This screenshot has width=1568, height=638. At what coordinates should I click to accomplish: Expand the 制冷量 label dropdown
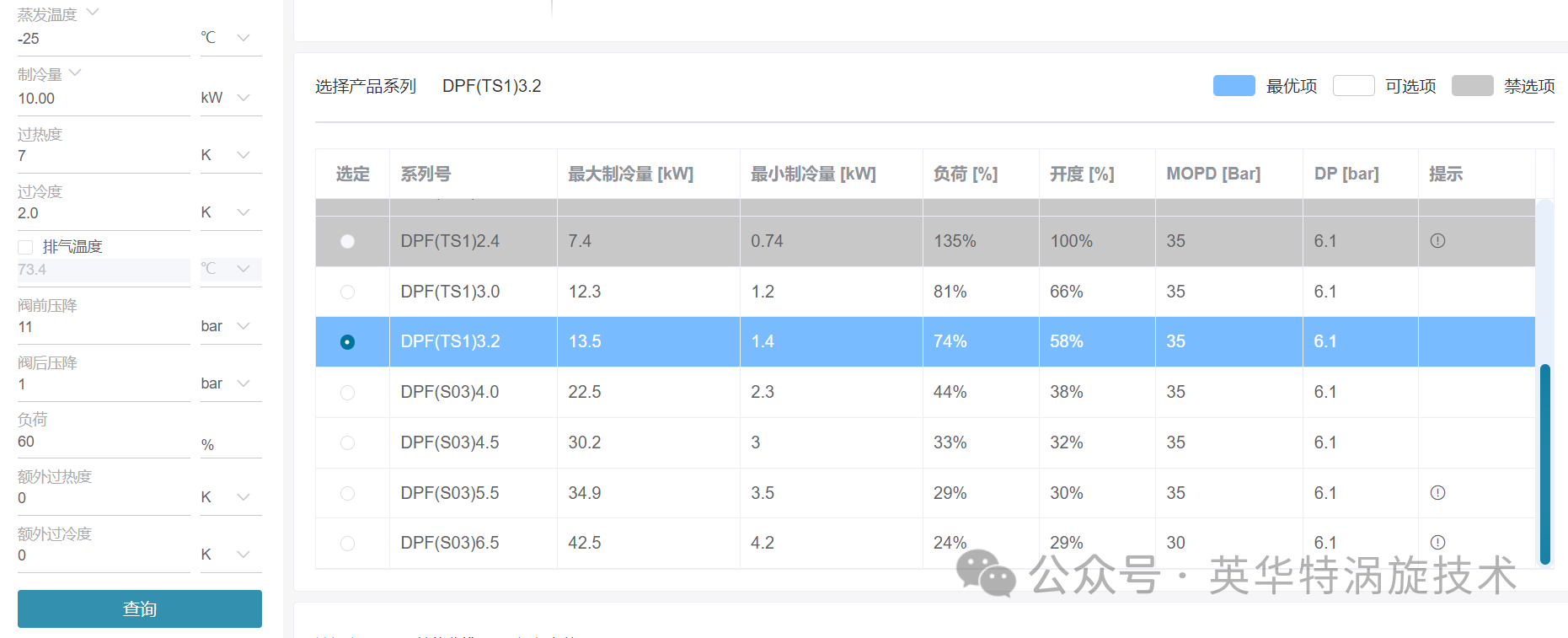point(75,72)
